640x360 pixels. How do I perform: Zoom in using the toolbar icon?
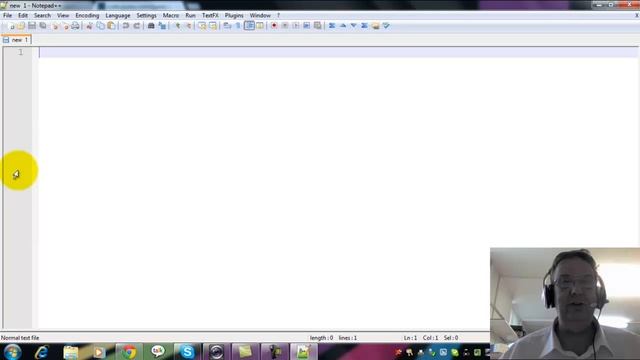[x=177, y=26]
